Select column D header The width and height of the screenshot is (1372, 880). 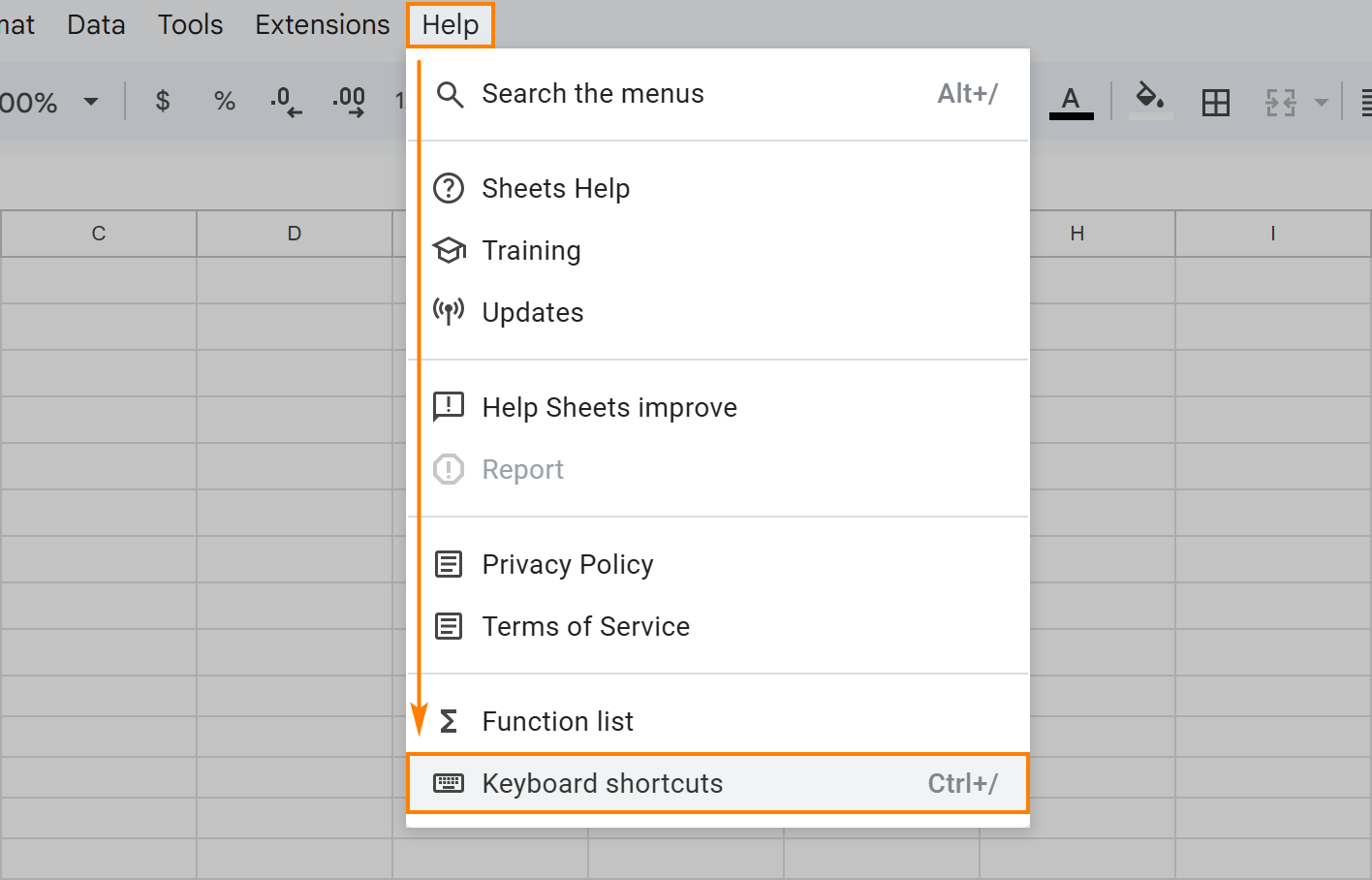pos(295,234)
